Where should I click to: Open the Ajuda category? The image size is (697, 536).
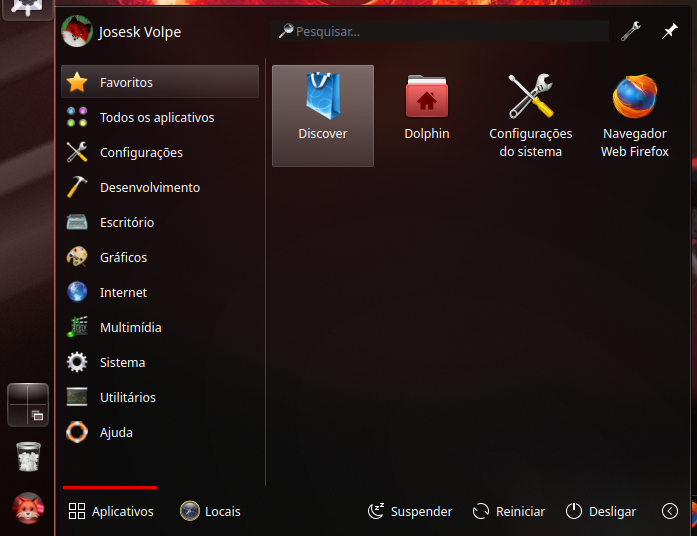point(160,432)
